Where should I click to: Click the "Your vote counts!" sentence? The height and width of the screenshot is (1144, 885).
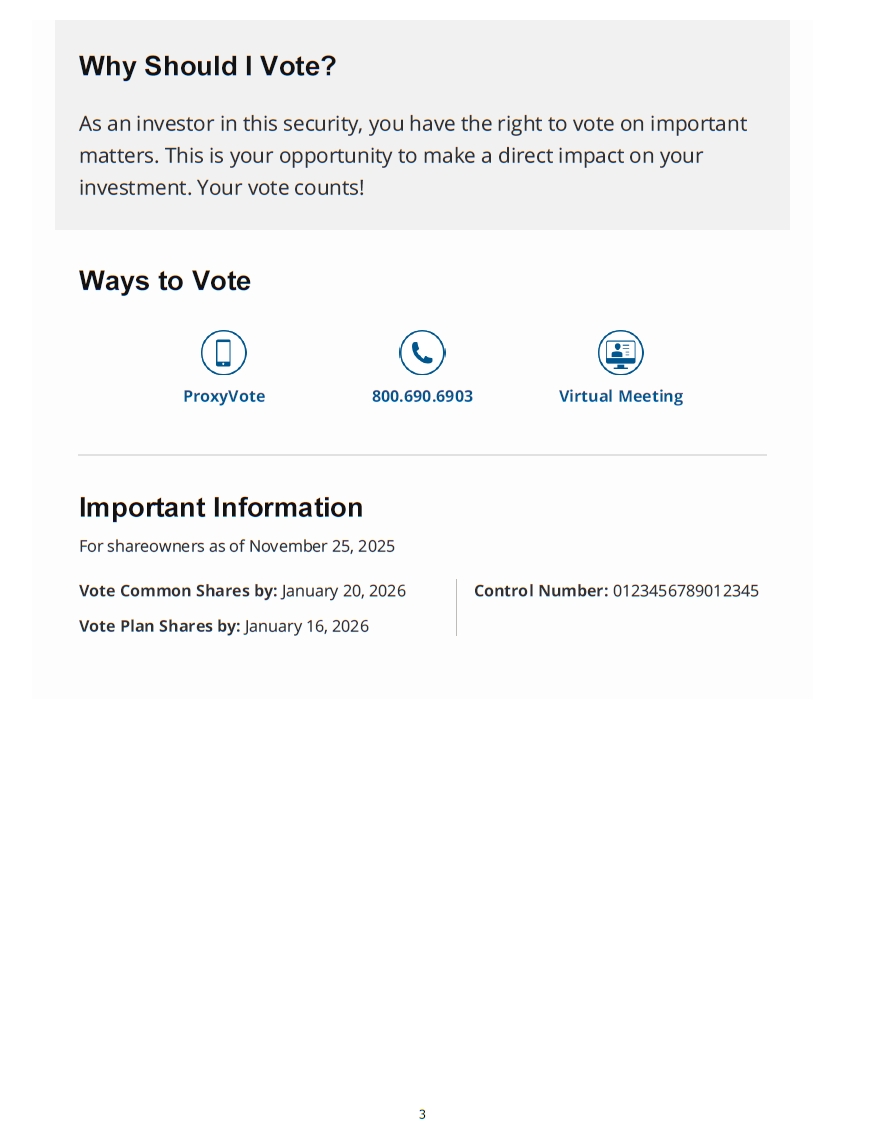[281, 187]
